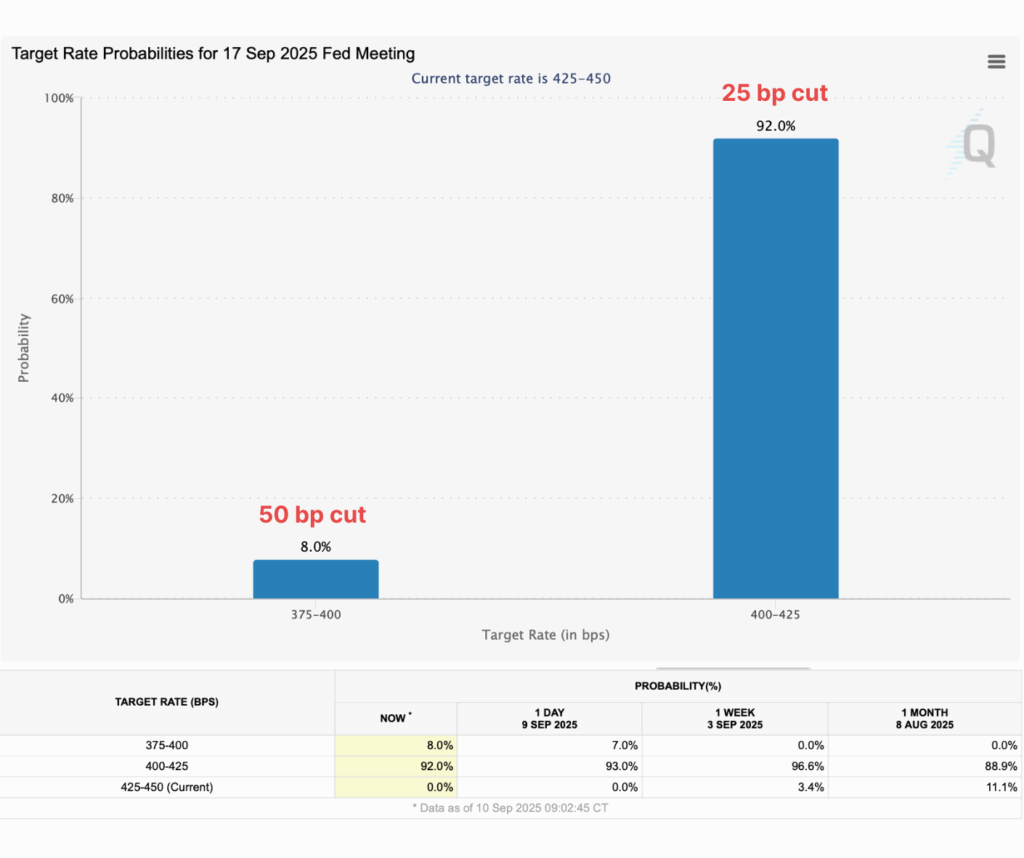Viewport: 1024px width, 858px height.
Task: Click 'Current target rate is 425-450' subtitle
Action: click(x=511, y=78)
